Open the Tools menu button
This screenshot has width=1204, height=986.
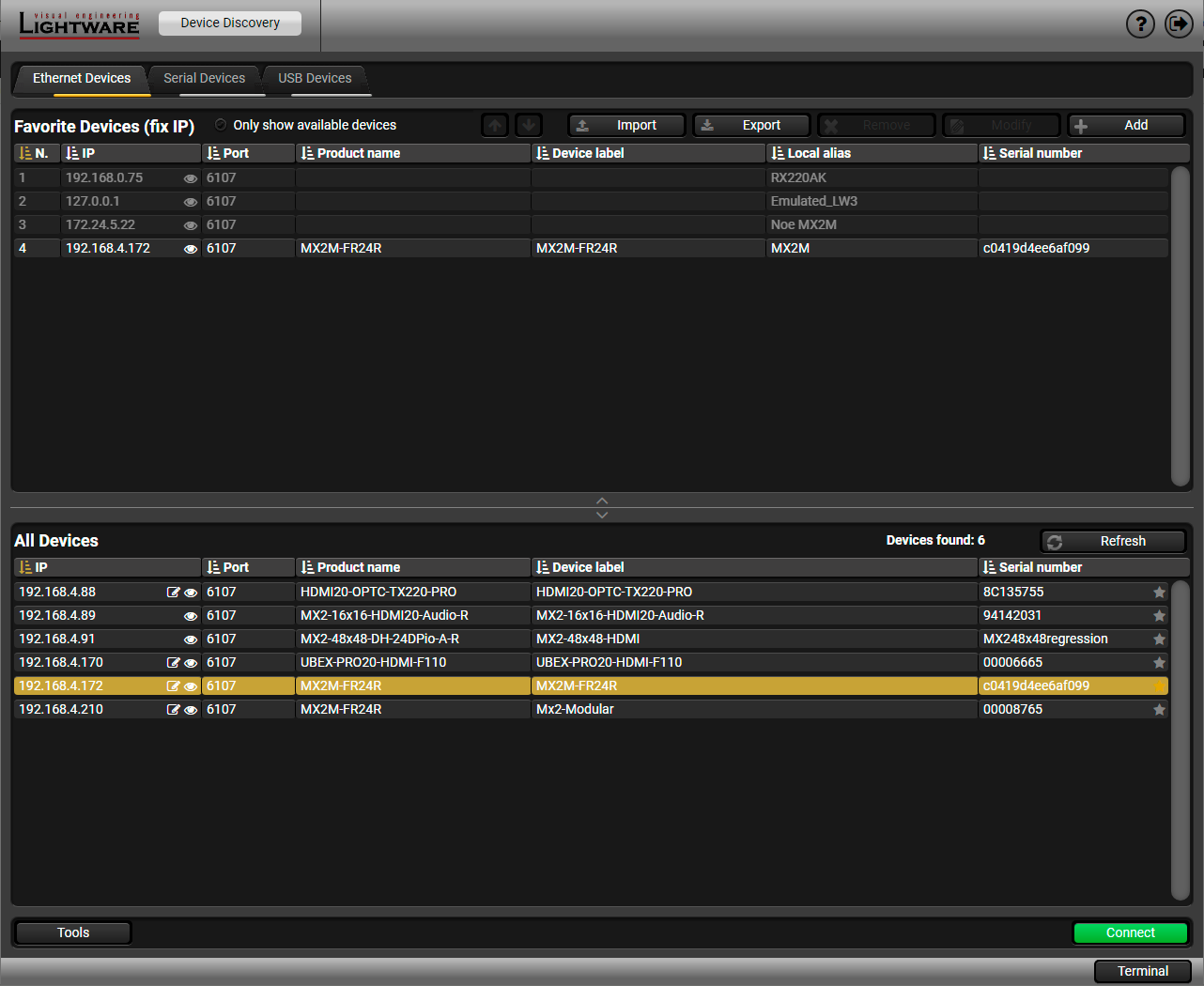73,932
